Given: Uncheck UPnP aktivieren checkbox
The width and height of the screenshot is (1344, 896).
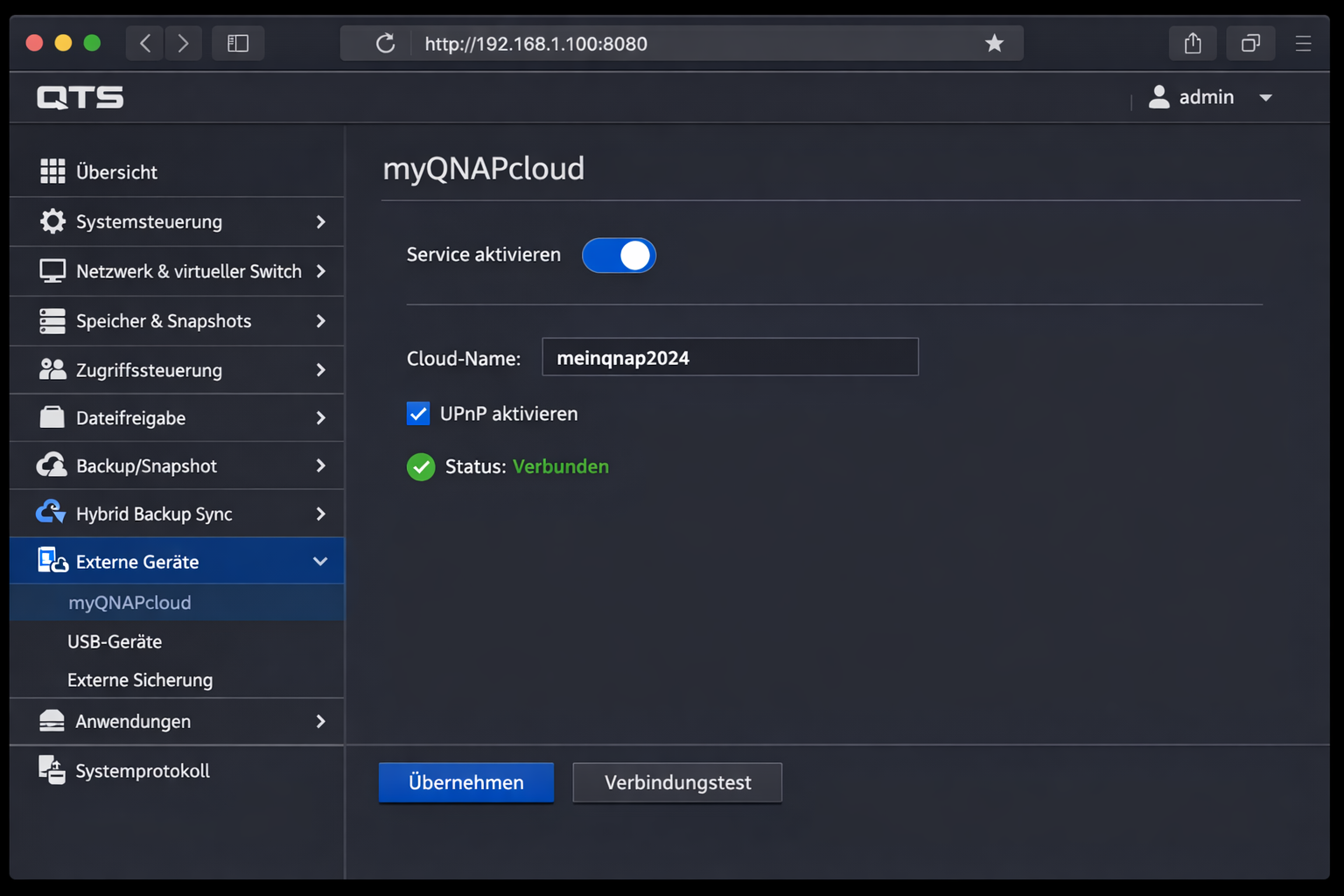Looking at the screenshot, I should tap(418, 413).
